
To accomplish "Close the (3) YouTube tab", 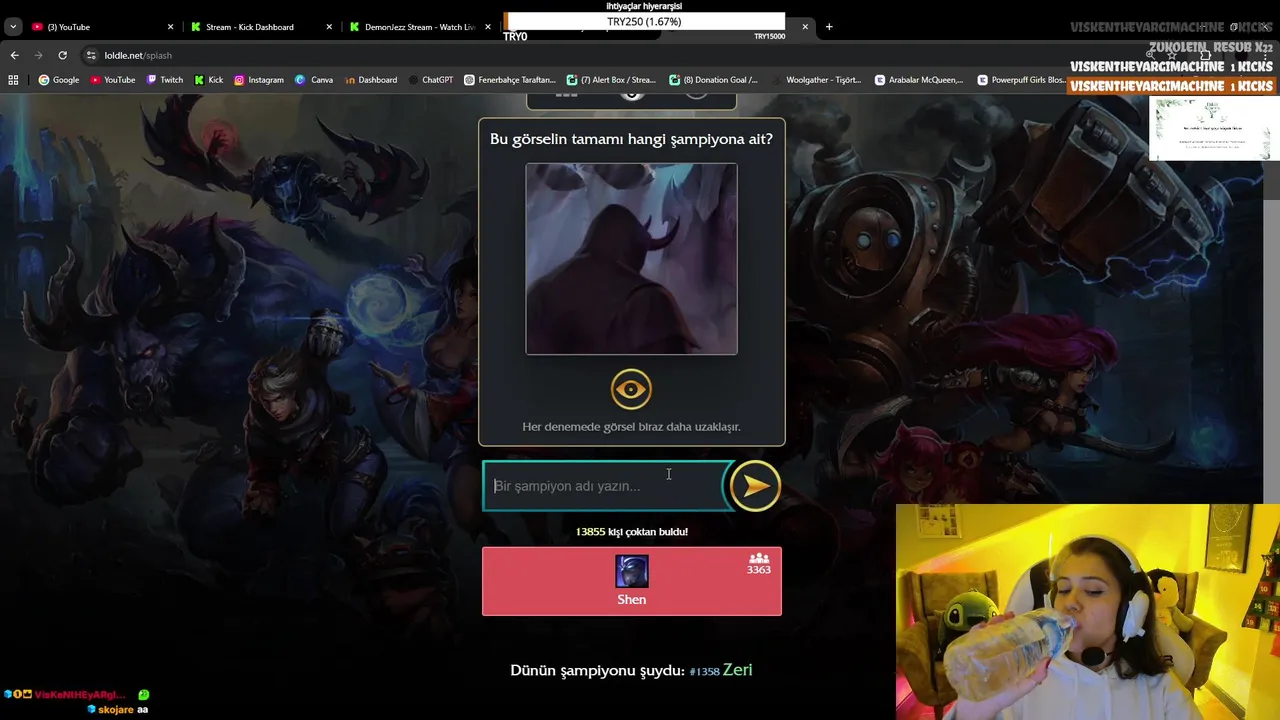I will tap(170, 27).
